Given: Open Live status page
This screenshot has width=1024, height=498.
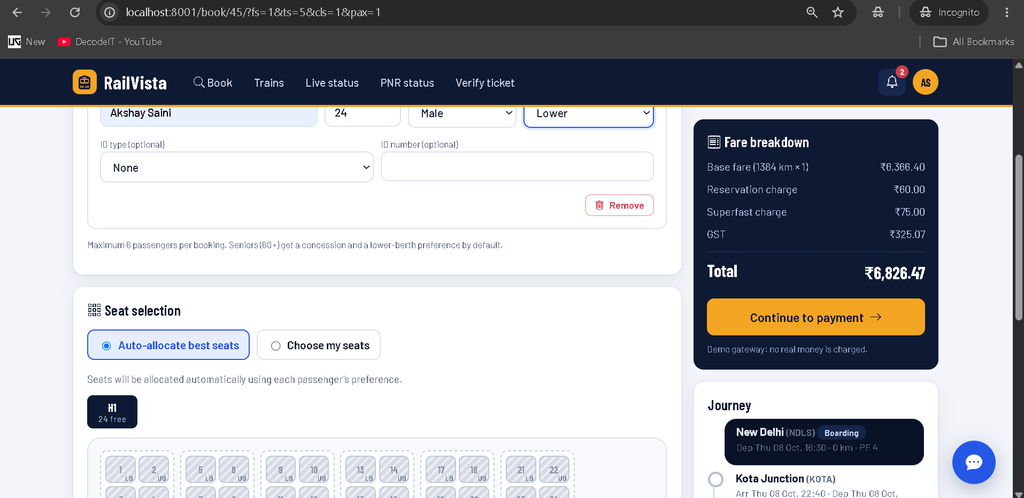Looking at the screenshot, I should pyautogui.click(x=332, y=83).
